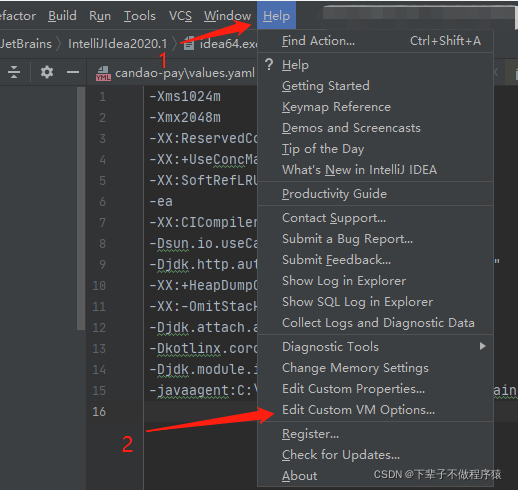Choose Show SQL Log in Explorer
The image size is (518, 490).
click(375, 302)
